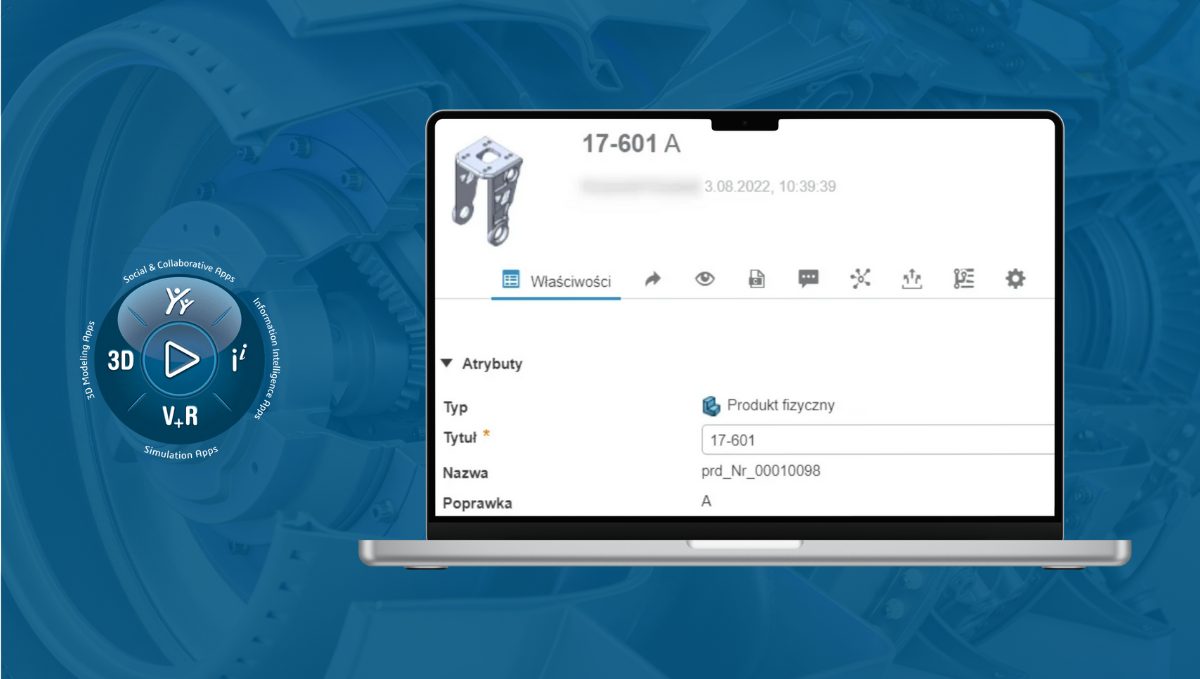Click the share arrow icon tab
The width and height of the screenshot is (1200, 679).
pos(653,280)
